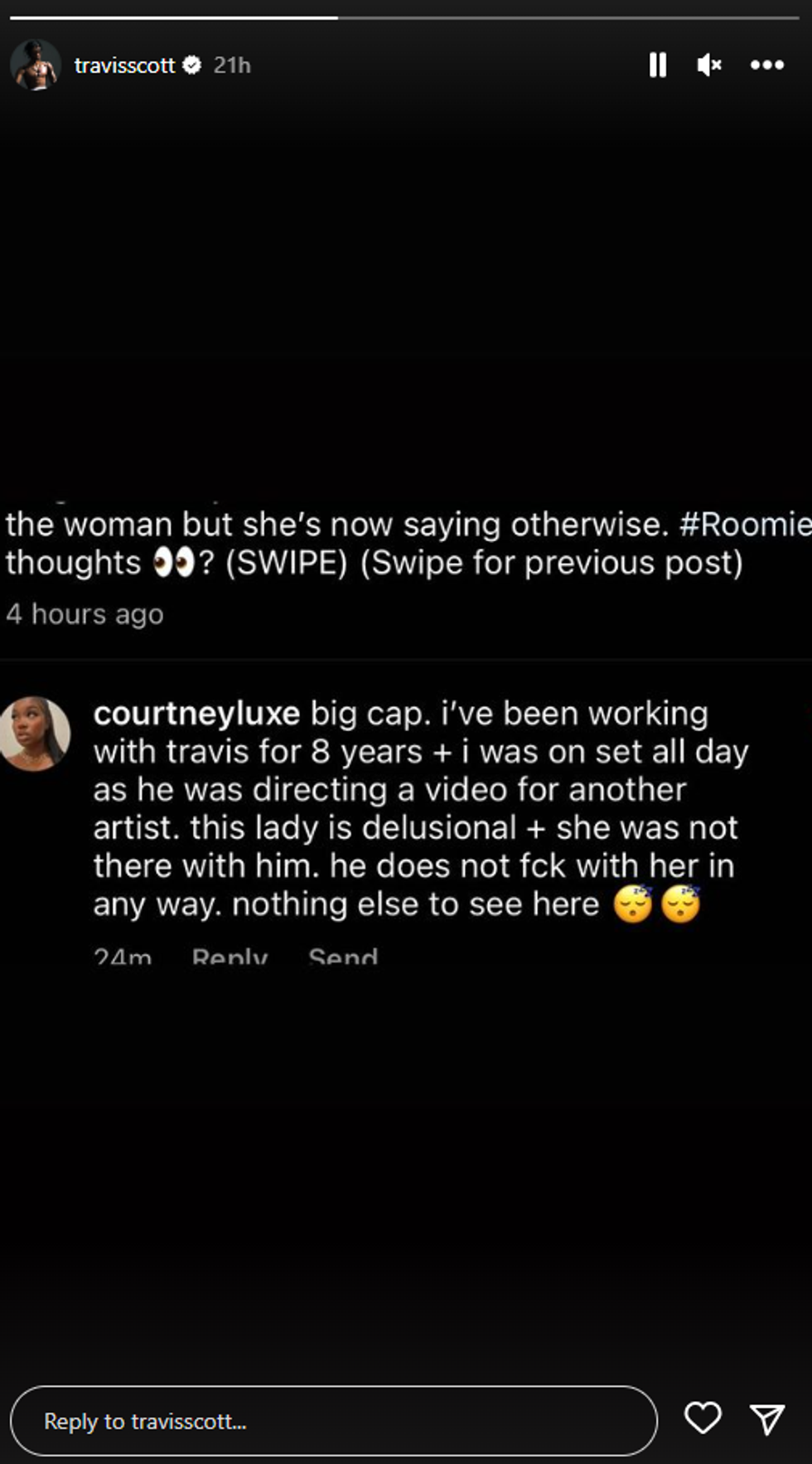Open the three-dot more options menu
Viewport: 812px width, 1464px height.
tap(766, 65)
